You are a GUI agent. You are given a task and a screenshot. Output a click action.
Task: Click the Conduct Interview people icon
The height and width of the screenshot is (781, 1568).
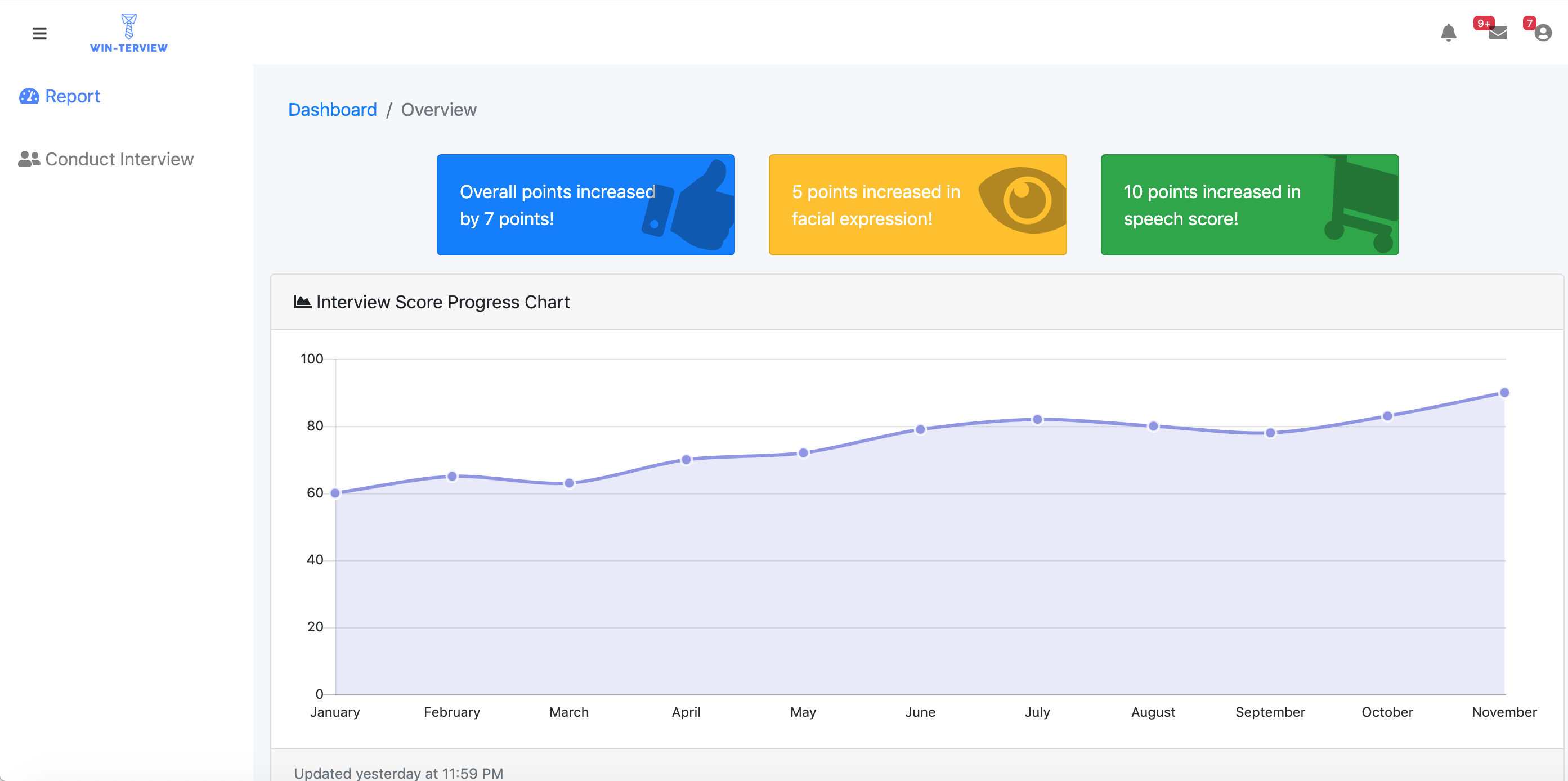click(29, 159)
